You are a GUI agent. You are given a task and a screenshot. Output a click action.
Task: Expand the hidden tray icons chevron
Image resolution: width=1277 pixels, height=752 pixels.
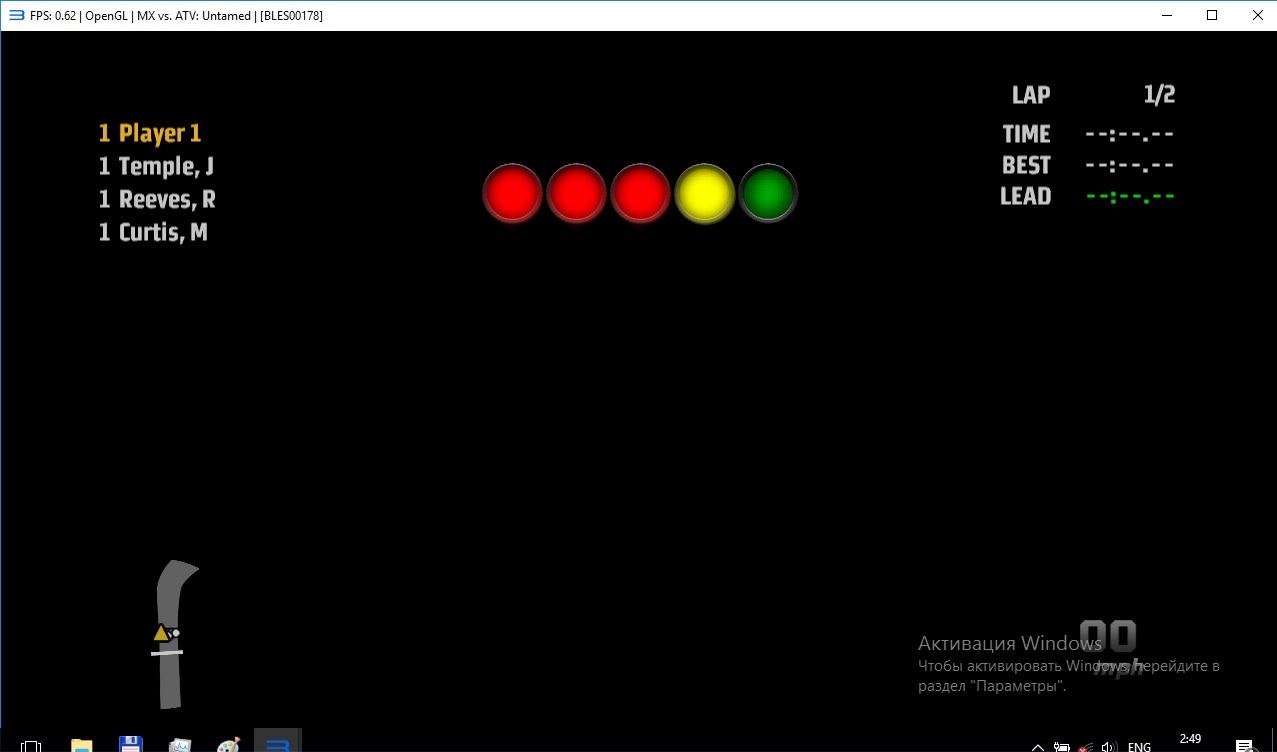[1037, 746]
